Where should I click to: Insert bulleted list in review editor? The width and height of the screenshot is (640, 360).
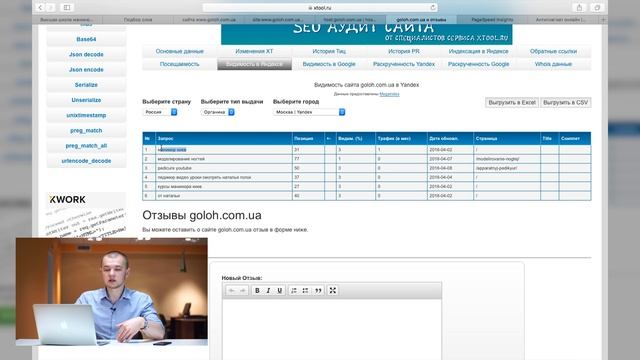point(305,290)
